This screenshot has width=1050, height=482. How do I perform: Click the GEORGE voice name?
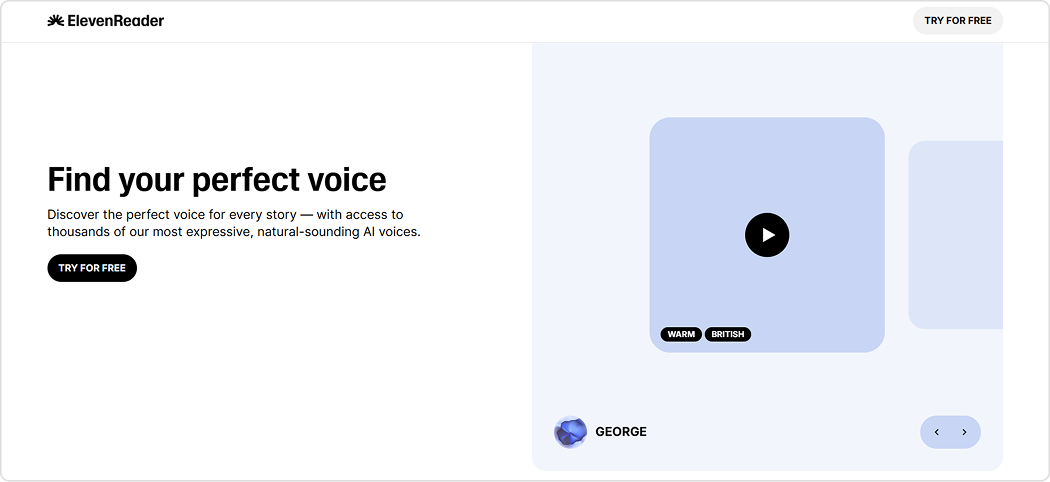(x=621, y=432)
